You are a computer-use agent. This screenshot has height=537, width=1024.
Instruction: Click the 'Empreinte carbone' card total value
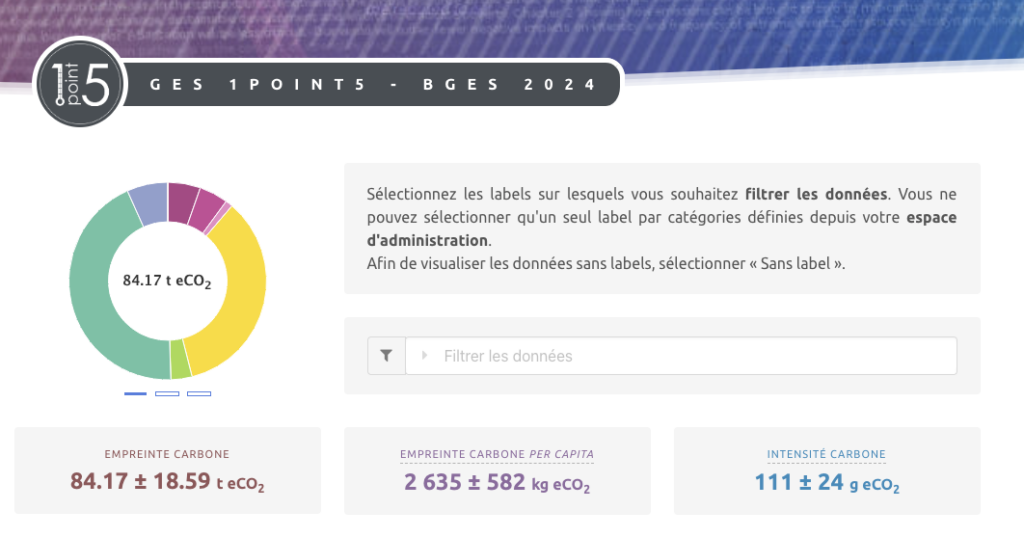[167, 482]
